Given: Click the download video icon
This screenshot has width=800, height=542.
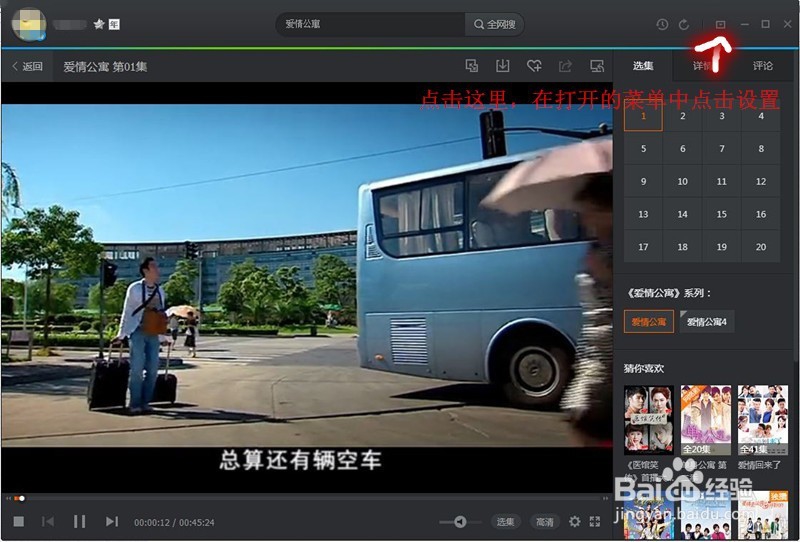Looking at the screenshot, I should [503, 65].
